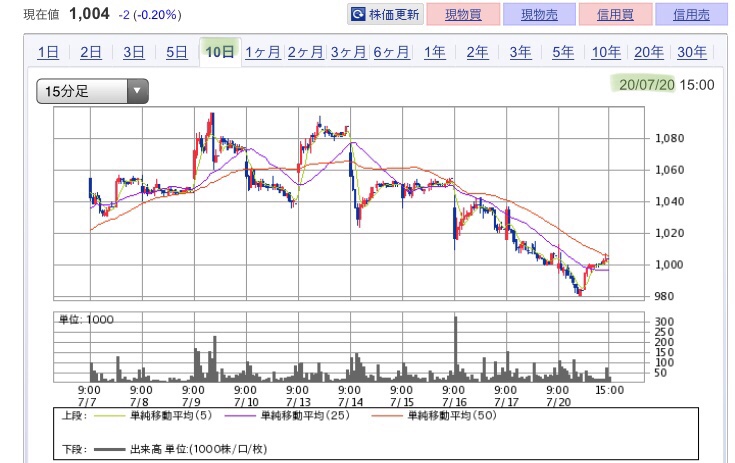Screen dimensions: 735x463
Task: Select the 5日 chart period
Action: [177, 52]
